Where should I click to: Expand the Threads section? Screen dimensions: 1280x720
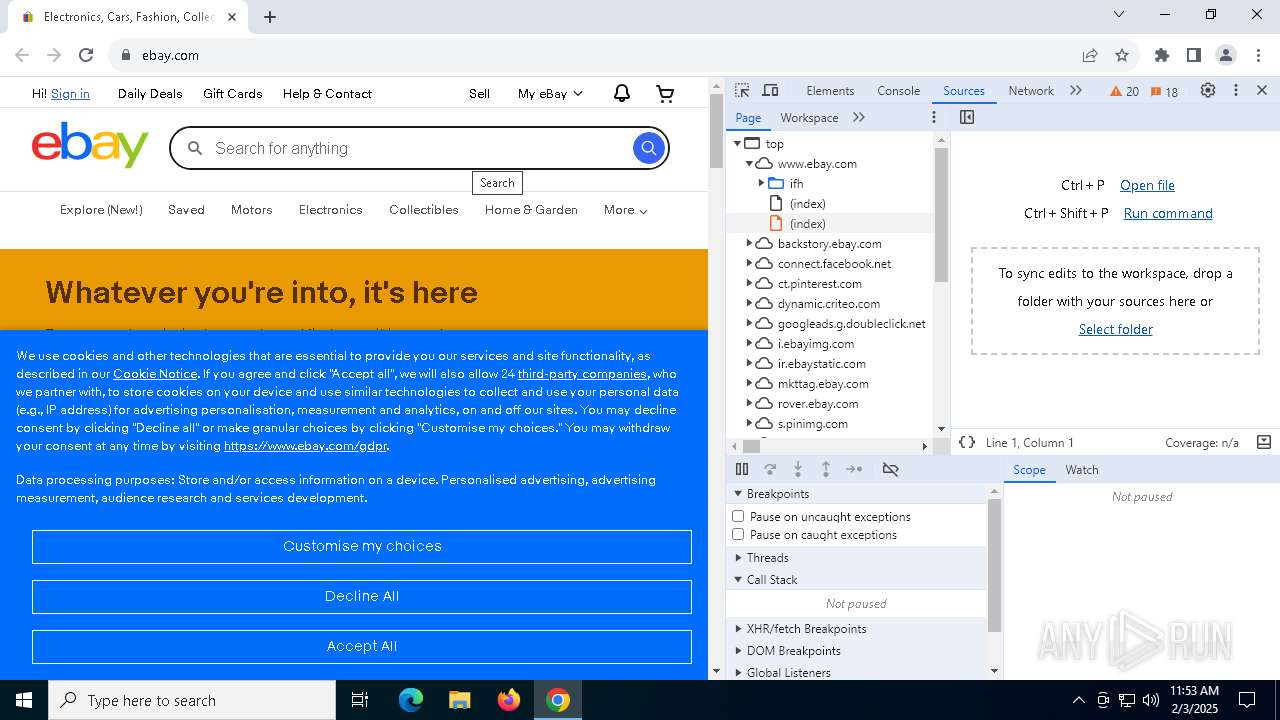pos(738,557)
